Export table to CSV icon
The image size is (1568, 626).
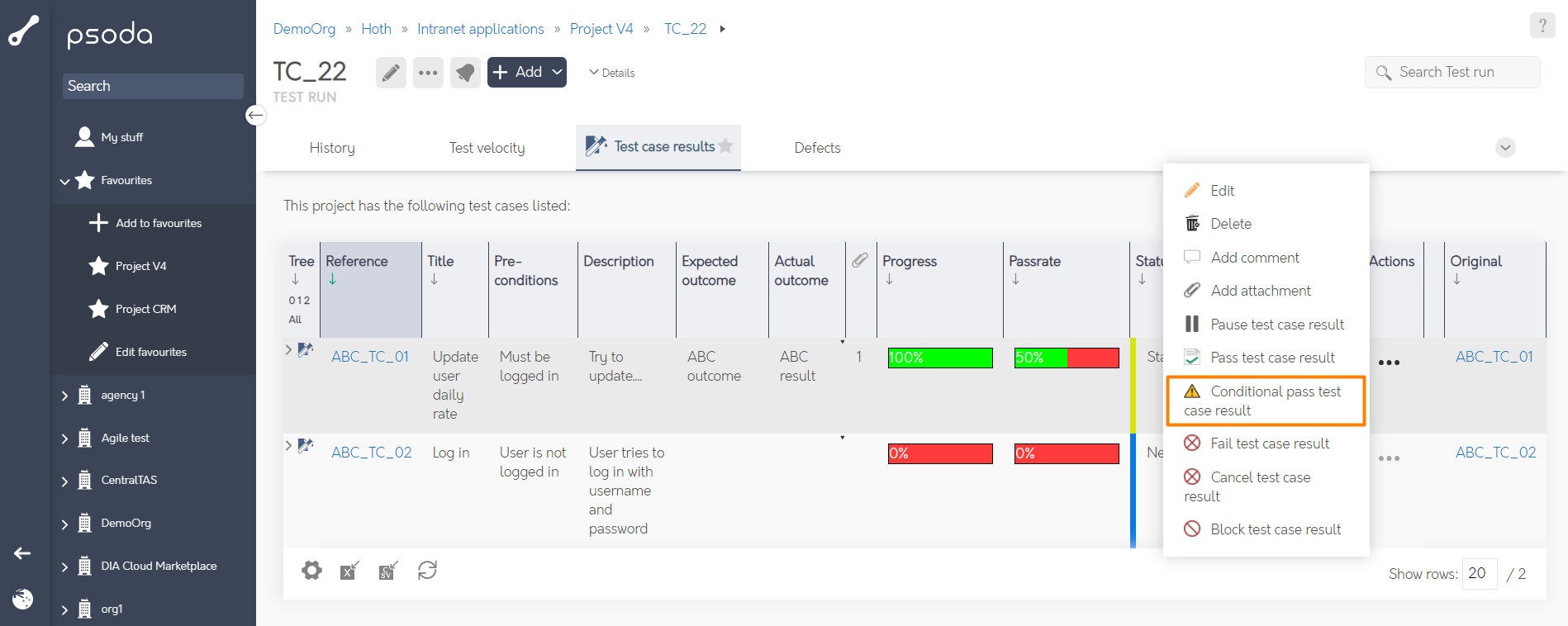387,571
